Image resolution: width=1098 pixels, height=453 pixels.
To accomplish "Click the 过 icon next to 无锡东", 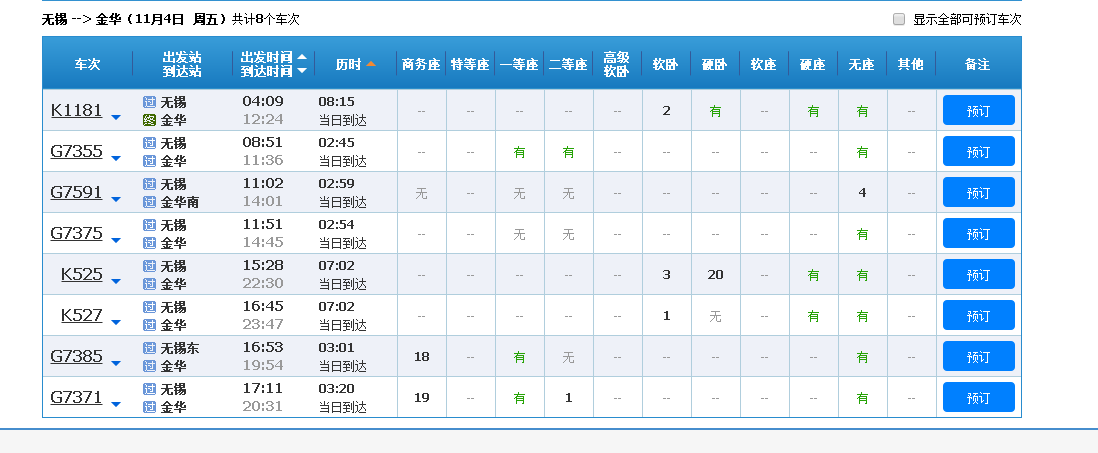I will (x=149, y=348).
